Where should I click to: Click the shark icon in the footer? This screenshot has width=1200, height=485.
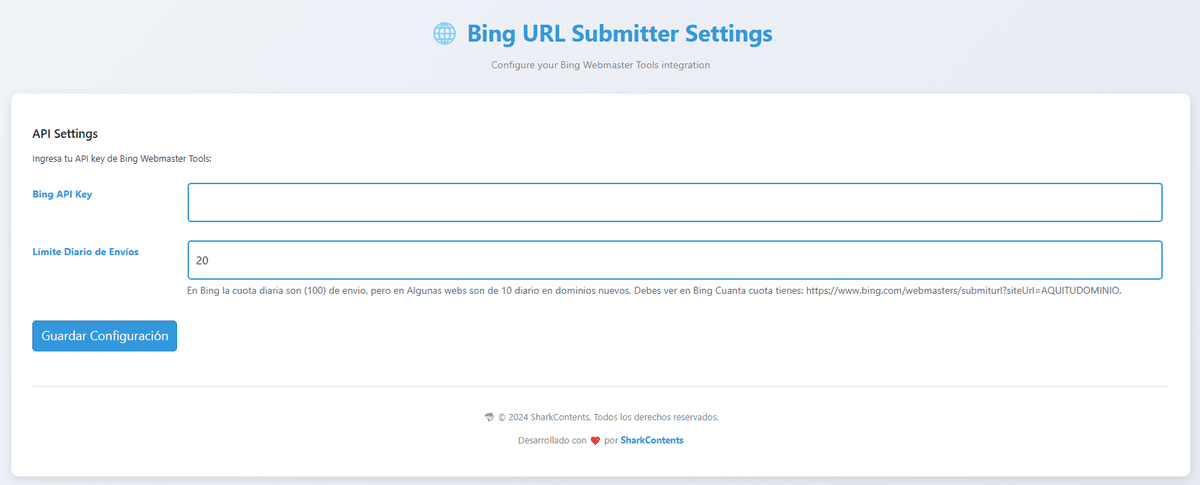tap(488, 417)
